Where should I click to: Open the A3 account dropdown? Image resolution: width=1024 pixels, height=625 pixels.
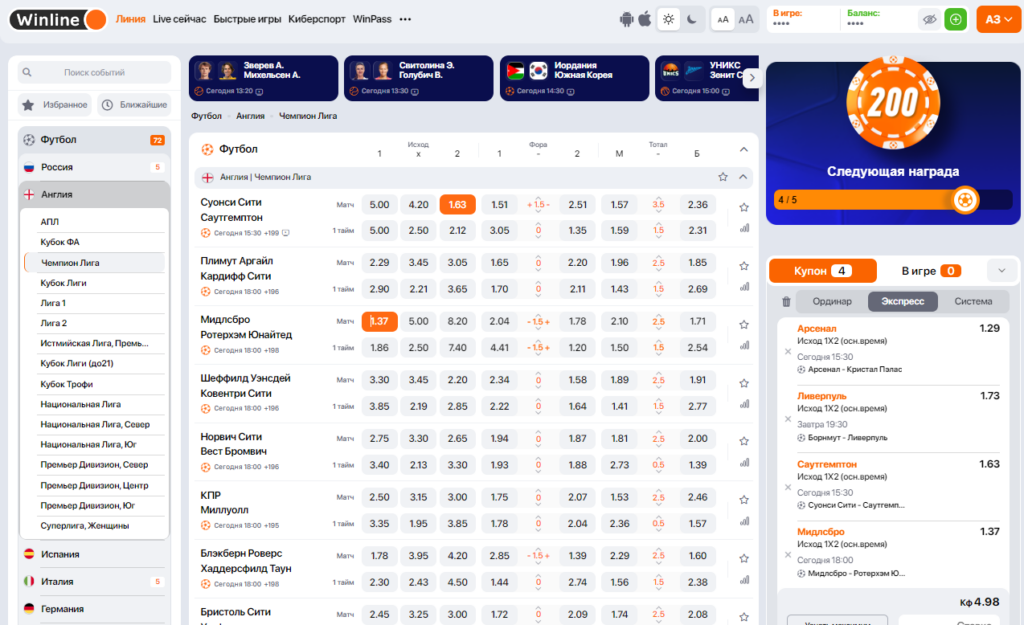[999, 20]
